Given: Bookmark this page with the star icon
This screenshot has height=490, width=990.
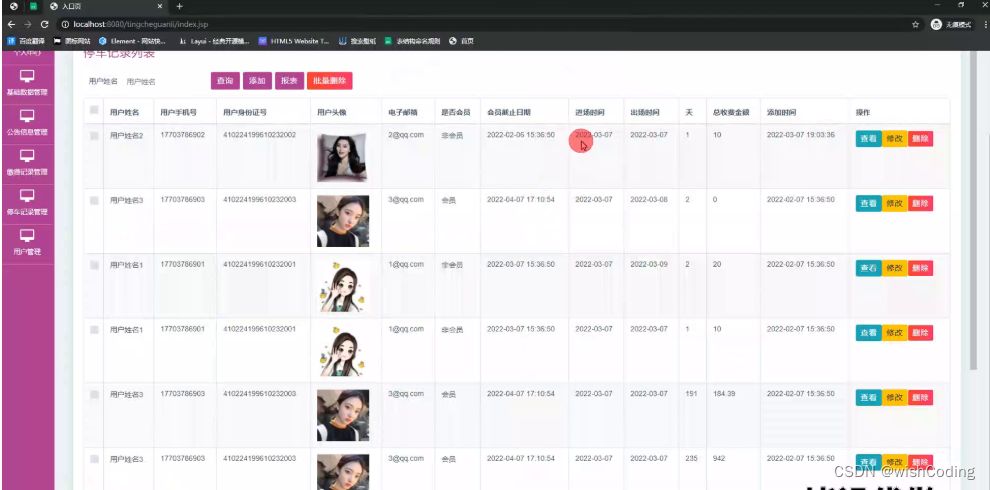Looking at the screenshot, I should [x=915, y=25].
